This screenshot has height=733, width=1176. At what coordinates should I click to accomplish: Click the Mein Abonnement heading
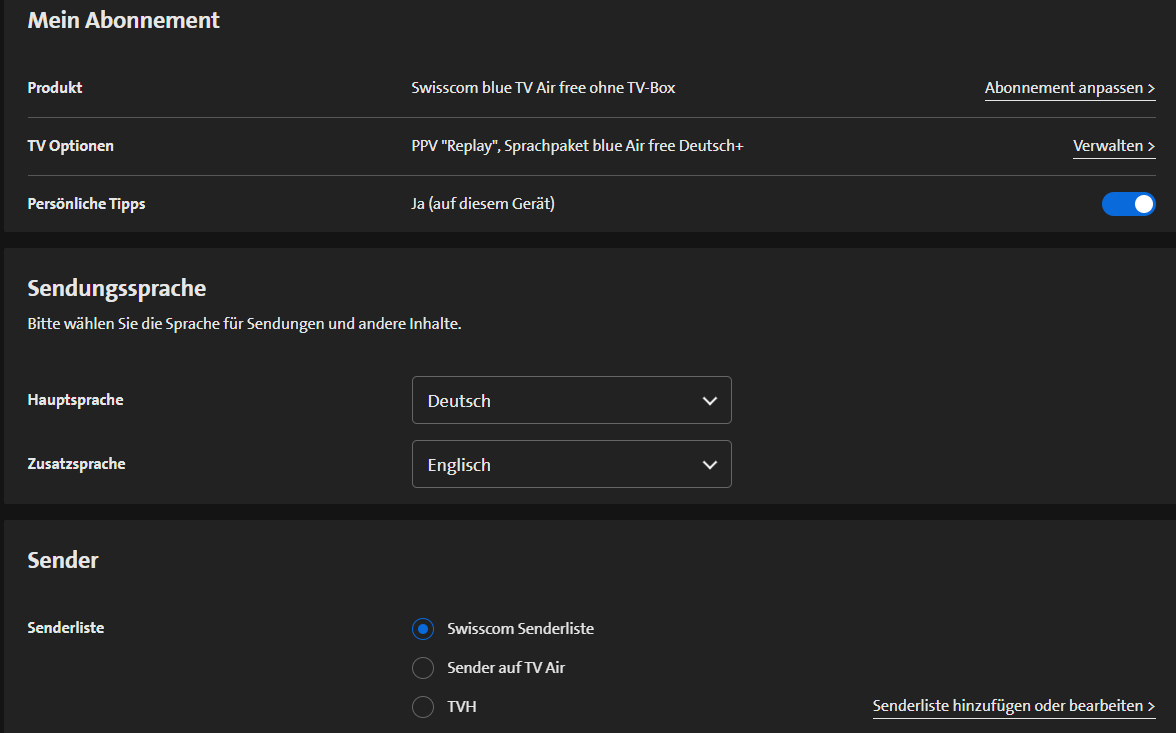124,20
